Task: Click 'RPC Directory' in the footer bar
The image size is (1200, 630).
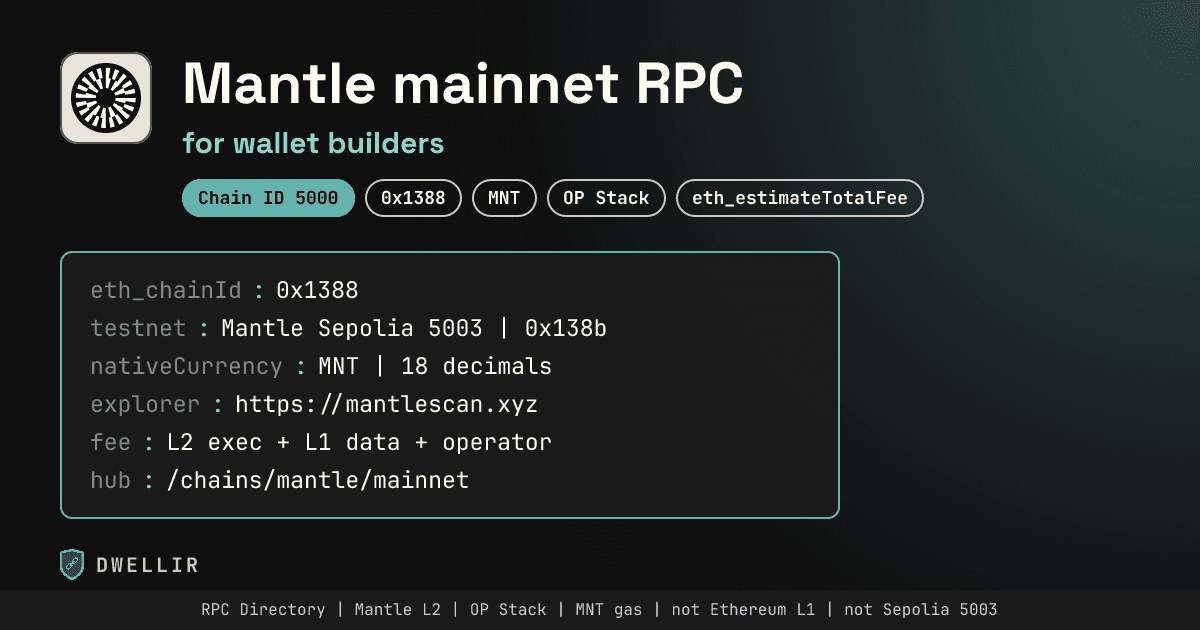Action: (x=263, y=609)
